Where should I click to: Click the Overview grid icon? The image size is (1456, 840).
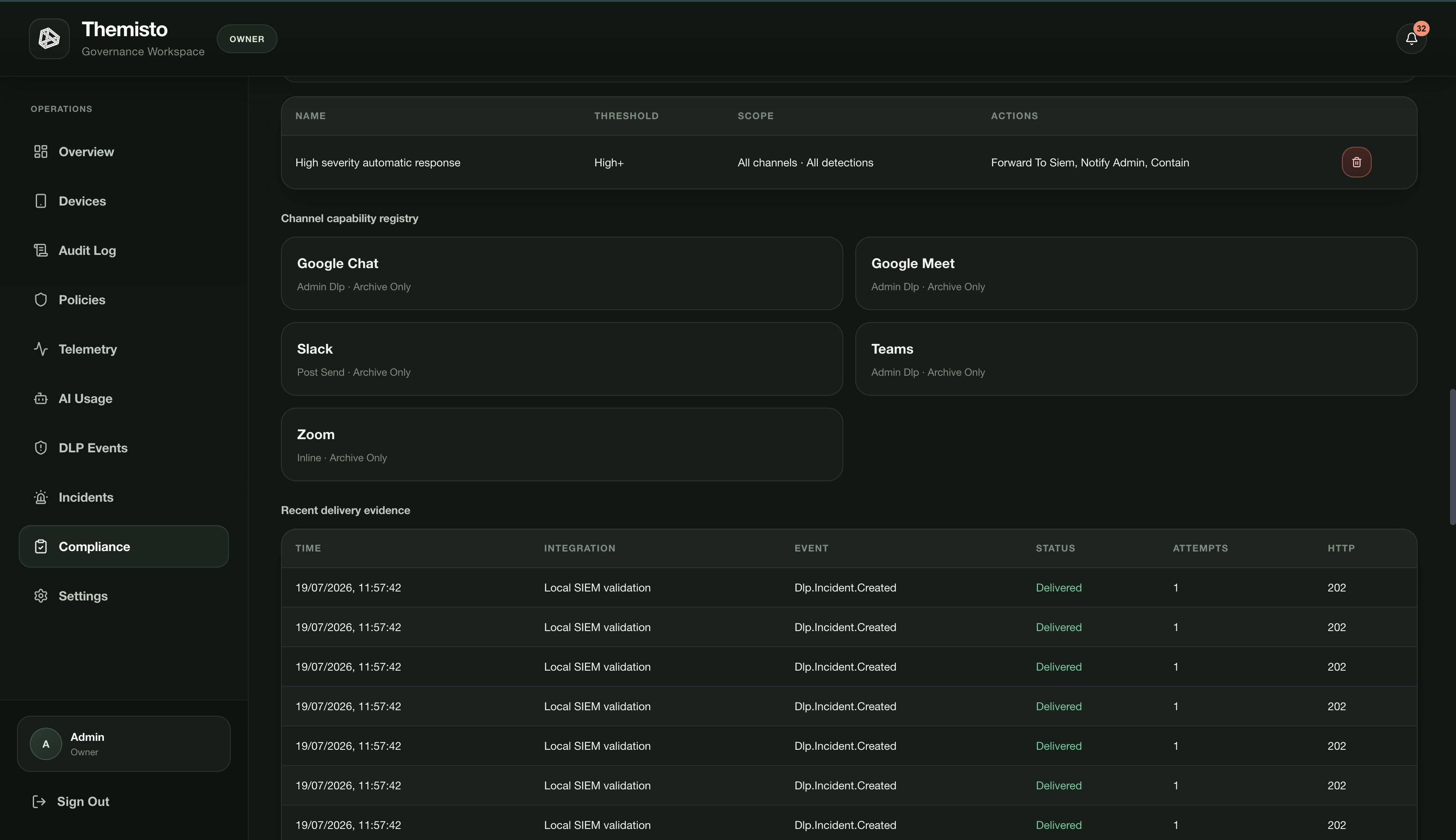pos(40,152)
